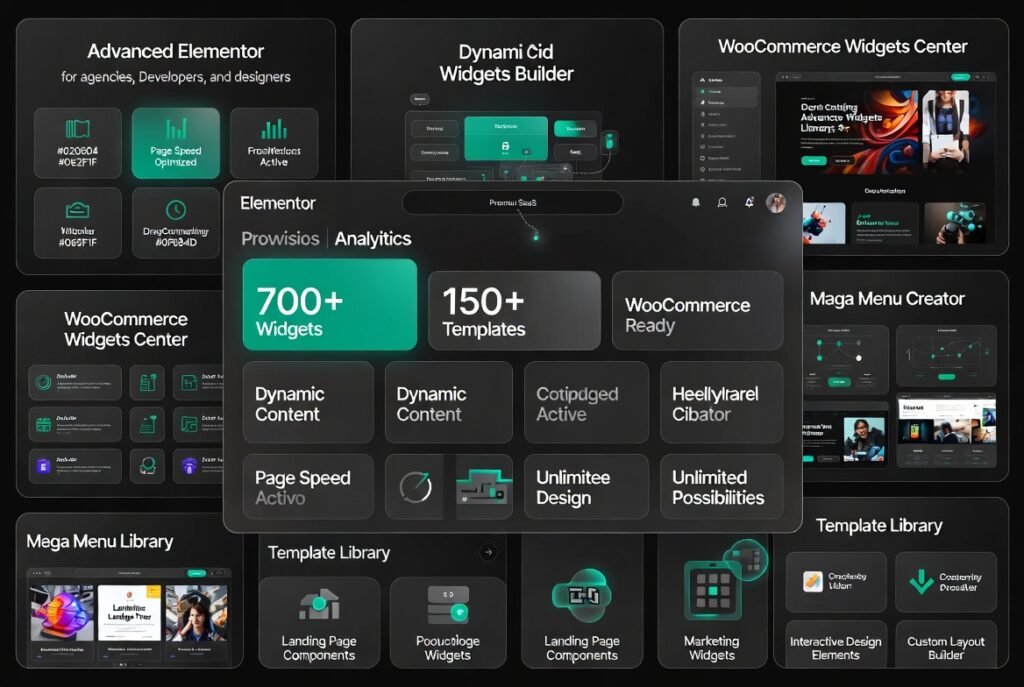Open thumbnail with man's photo in Maga Menu Creator

tap(846, 438)
